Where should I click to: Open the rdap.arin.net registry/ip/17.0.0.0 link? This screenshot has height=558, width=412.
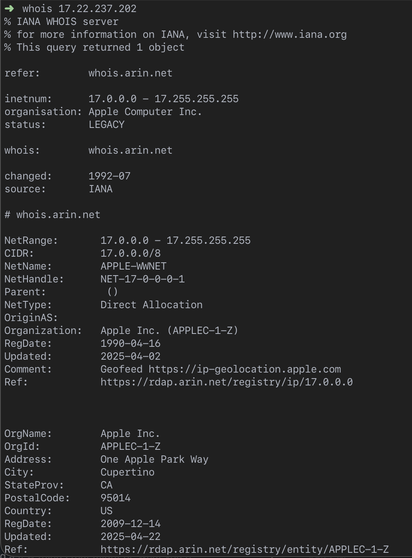click(x=227, y=382)
